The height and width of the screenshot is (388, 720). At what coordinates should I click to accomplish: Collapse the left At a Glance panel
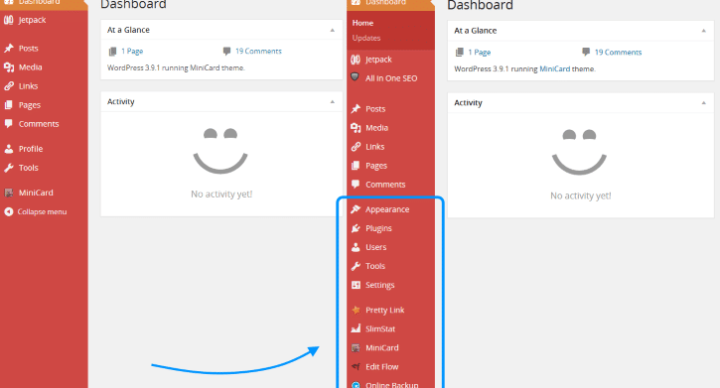332,30
